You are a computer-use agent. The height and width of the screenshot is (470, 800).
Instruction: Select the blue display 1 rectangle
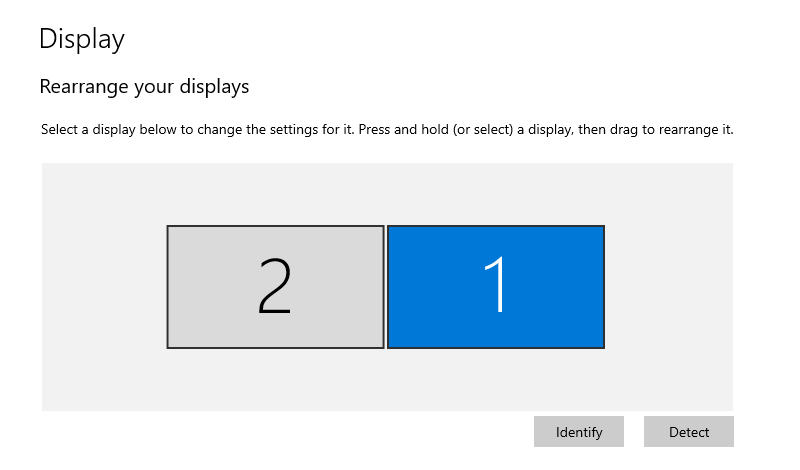496,287
